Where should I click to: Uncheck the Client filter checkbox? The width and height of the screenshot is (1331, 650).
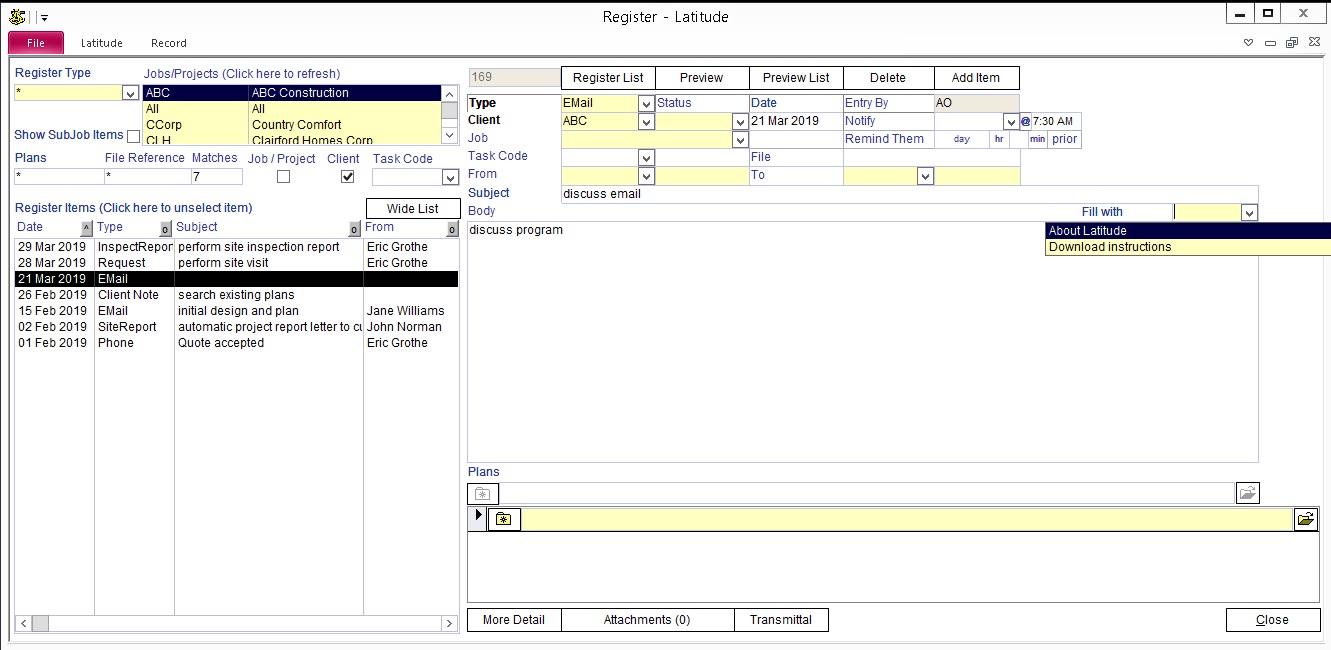pyautogui.click(x=347, y=177)
